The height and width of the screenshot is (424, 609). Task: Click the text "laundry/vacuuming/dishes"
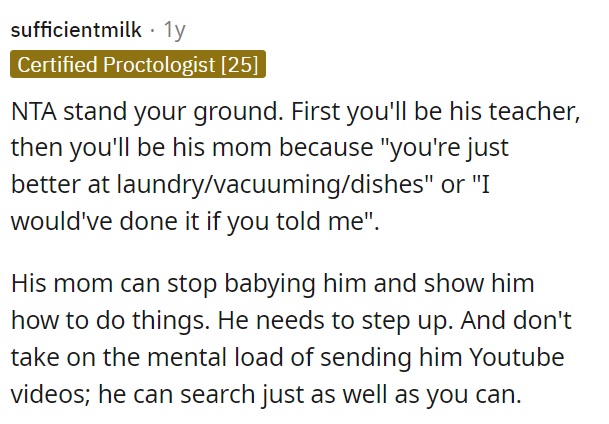[271, 185]
